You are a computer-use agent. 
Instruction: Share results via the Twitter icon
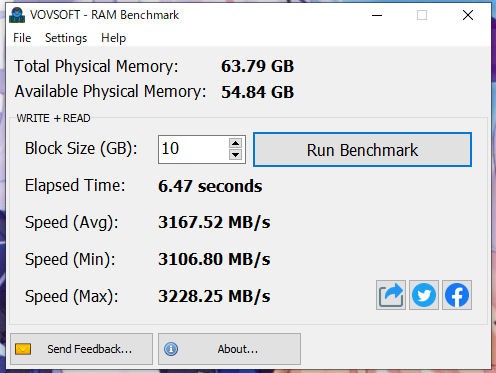(x=424, y=295)
